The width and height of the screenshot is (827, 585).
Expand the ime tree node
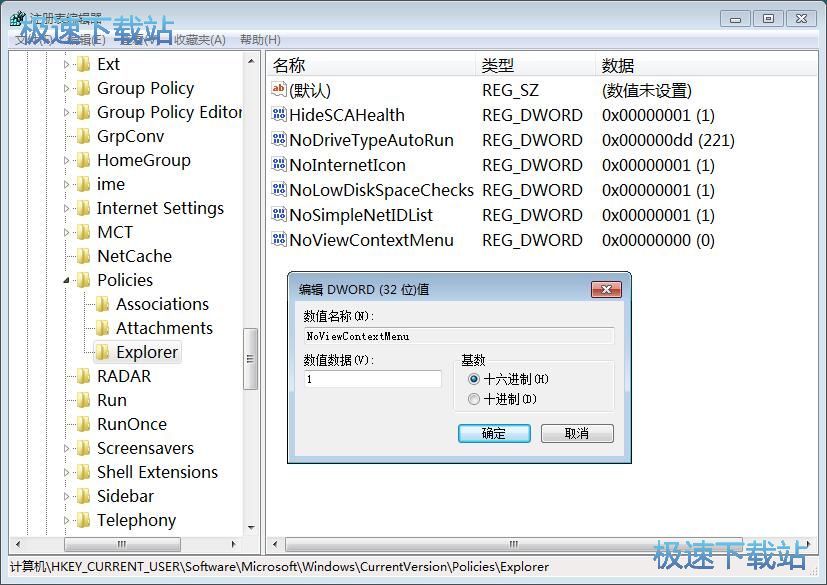66,184
